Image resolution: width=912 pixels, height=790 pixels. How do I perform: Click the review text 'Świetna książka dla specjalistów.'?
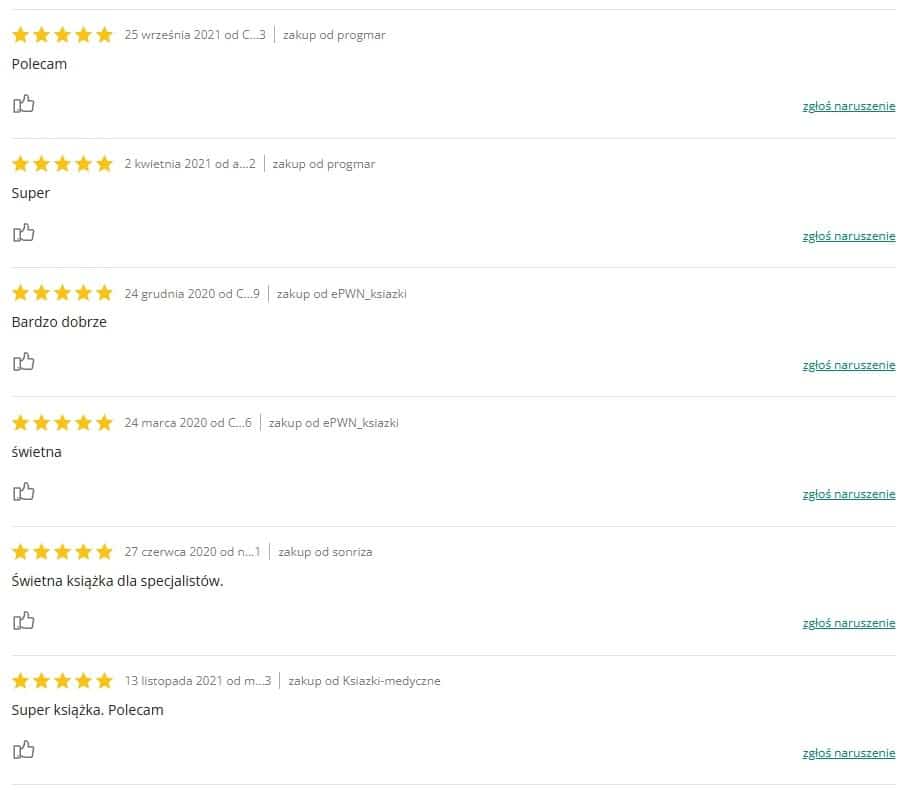click(117, 581)
